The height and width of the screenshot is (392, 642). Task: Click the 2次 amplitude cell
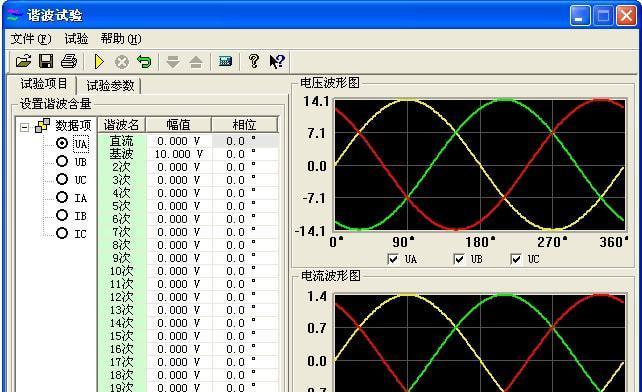pos(179,168)
